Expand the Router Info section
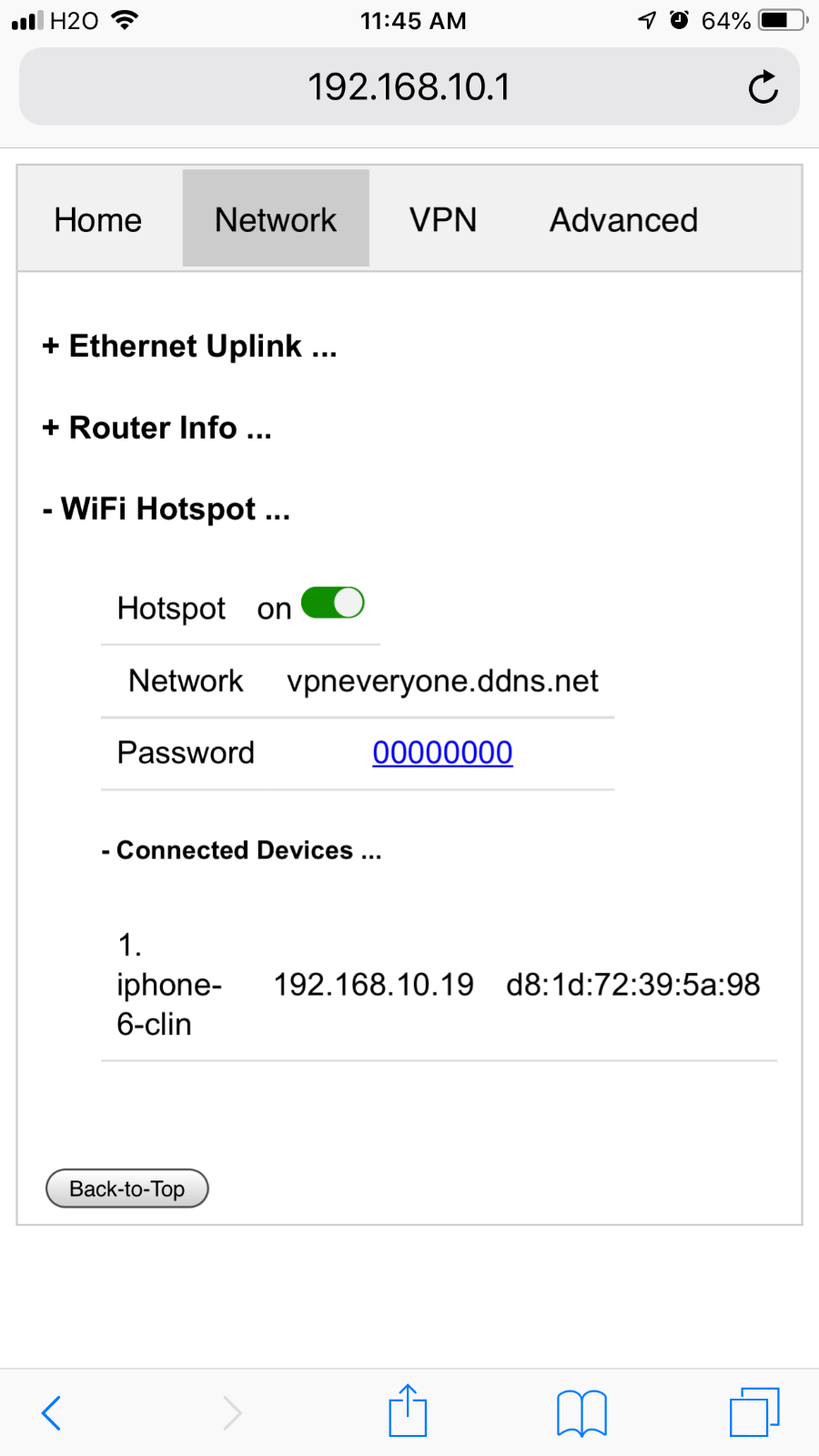The width and height of the screenshot is (819, 1456). [157, 428]
